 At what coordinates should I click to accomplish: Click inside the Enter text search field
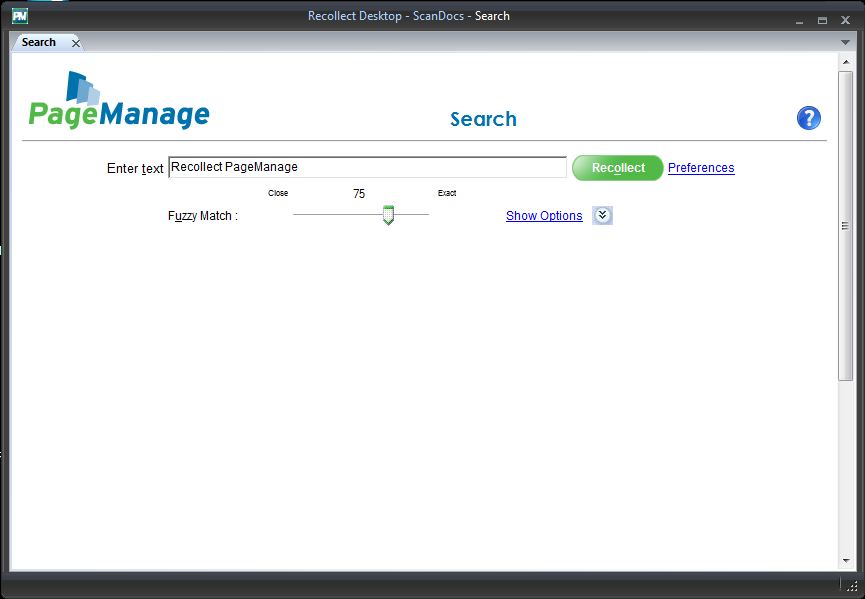(367, 168)
